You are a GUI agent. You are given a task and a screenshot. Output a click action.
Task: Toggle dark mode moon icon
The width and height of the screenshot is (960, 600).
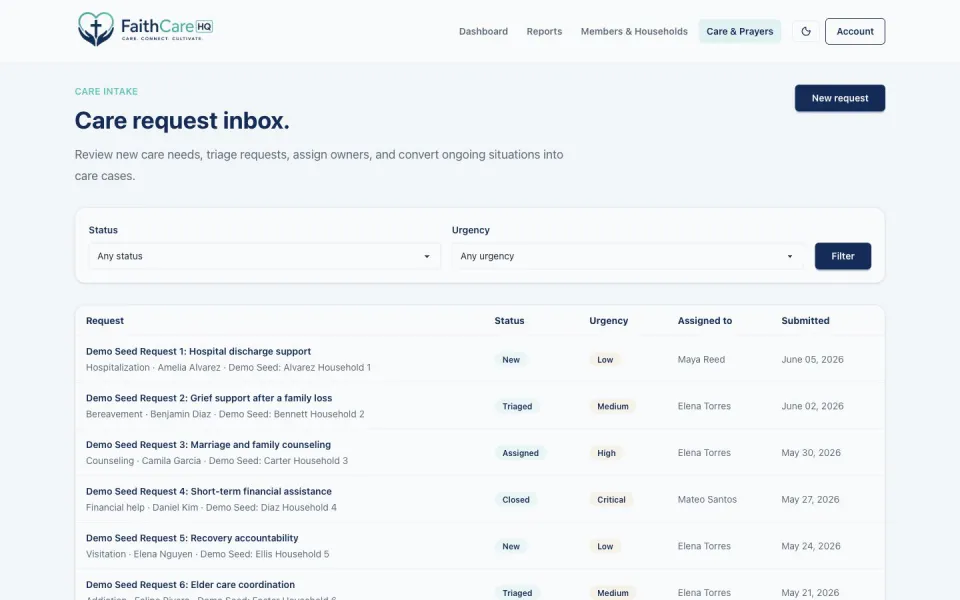pyautogui.click(x=806, y=31)
